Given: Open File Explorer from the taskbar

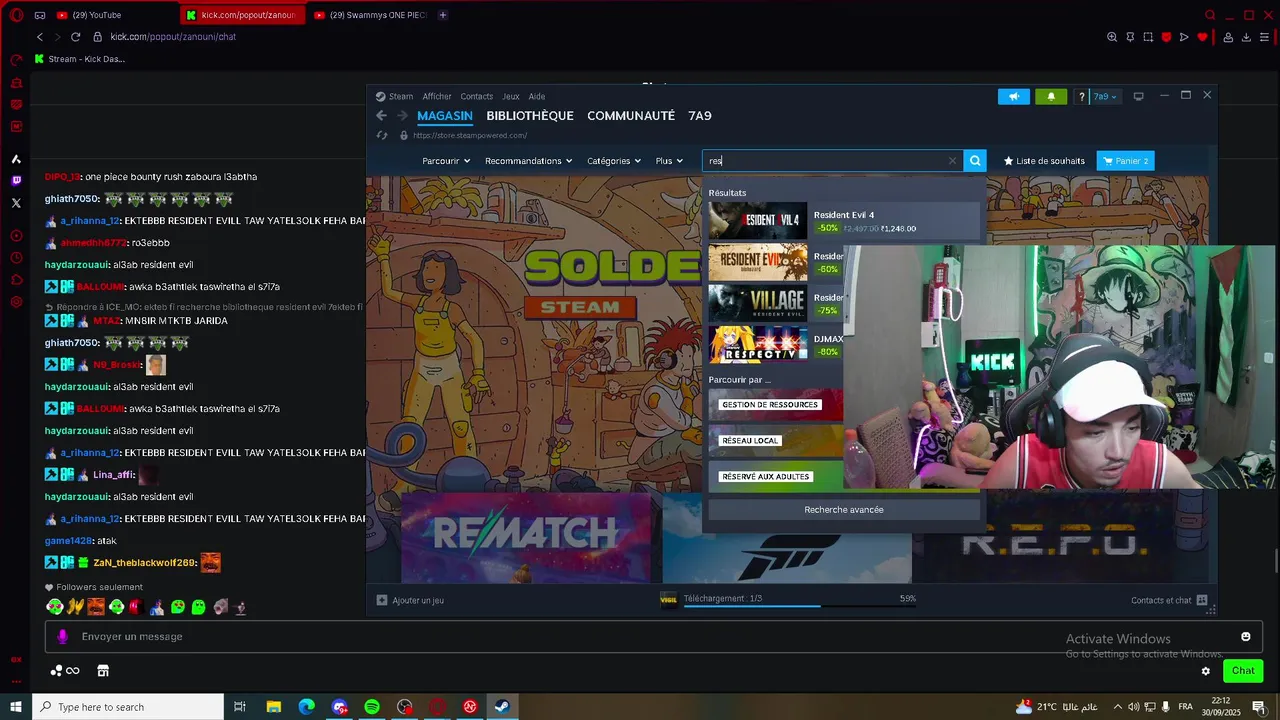Looking at the screenshot, I should [x=273, y=707].
